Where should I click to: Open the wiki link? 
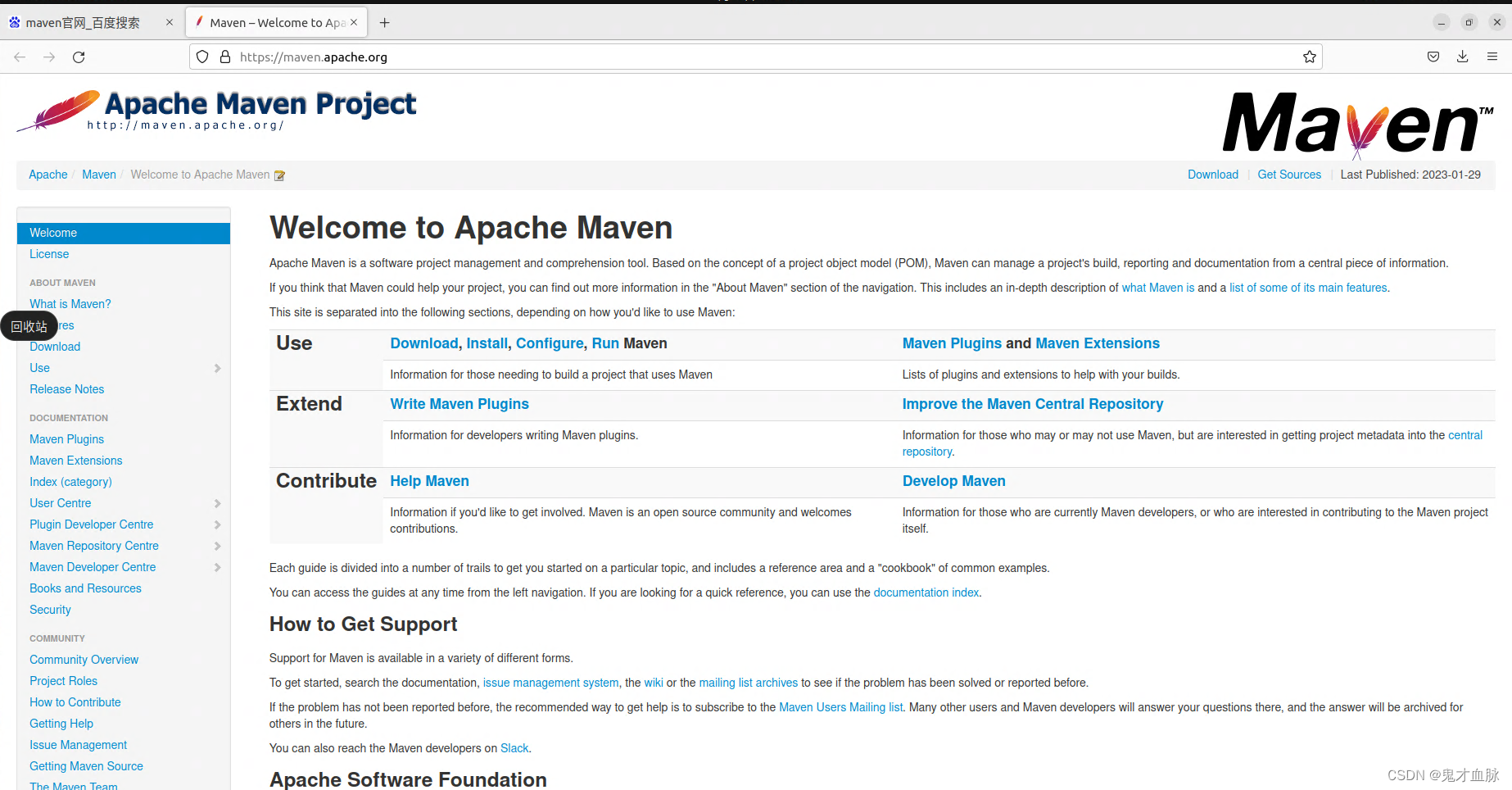[x=654, y=683]
